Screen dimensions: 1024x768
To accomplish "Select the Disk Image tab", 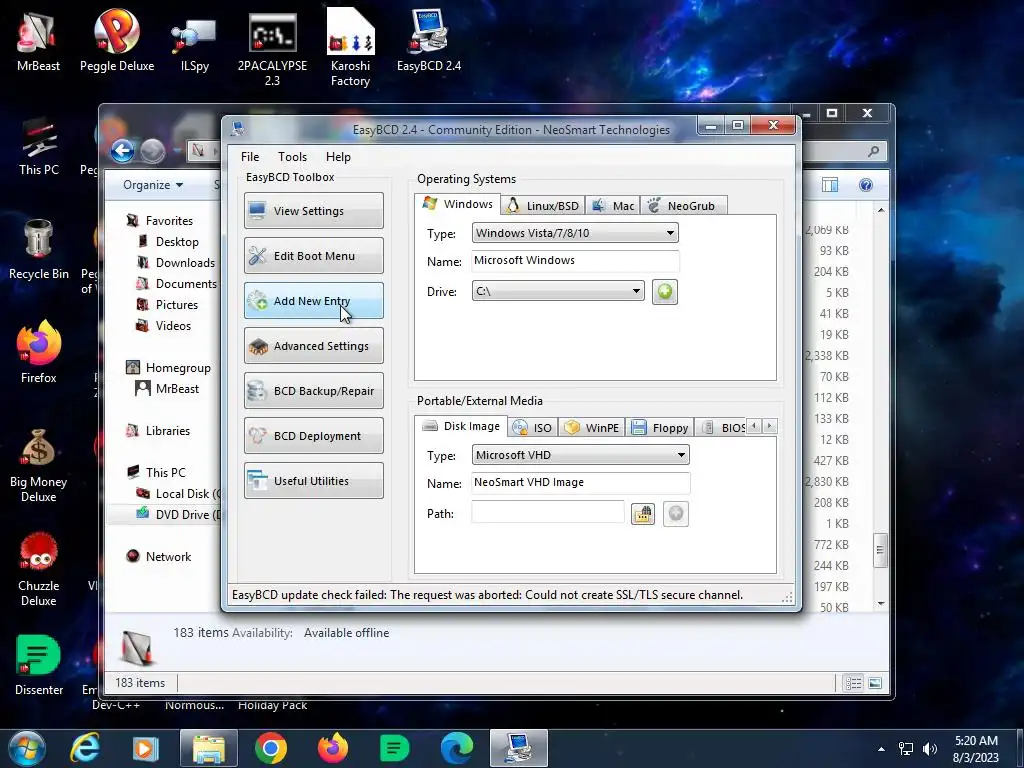I will [x=461, y=426].
